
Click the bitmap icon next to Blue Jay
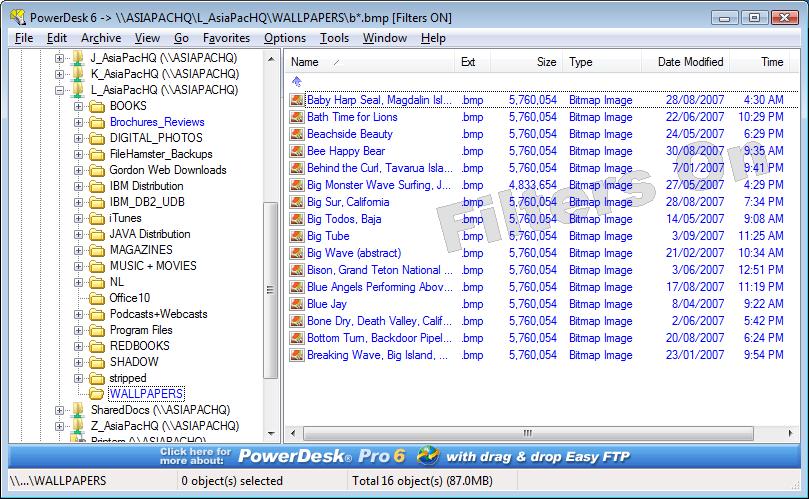(x=296, y=304)
